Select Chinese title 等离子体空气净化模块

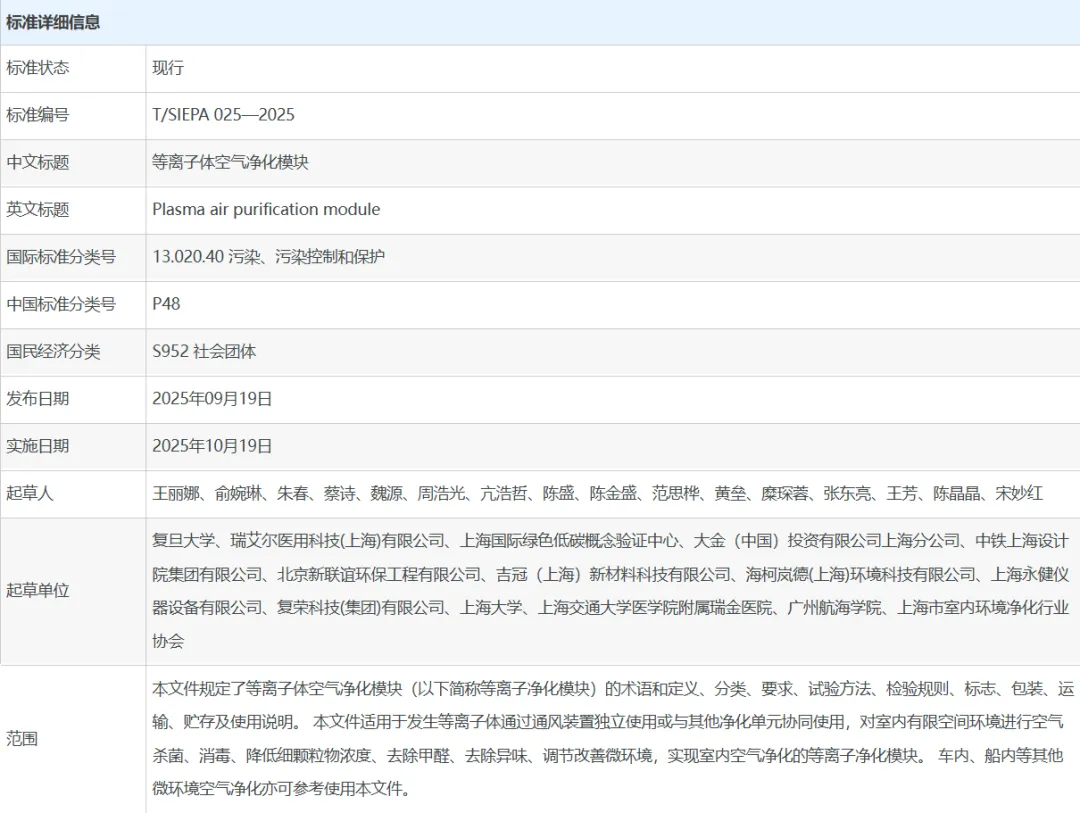point(230,162)
